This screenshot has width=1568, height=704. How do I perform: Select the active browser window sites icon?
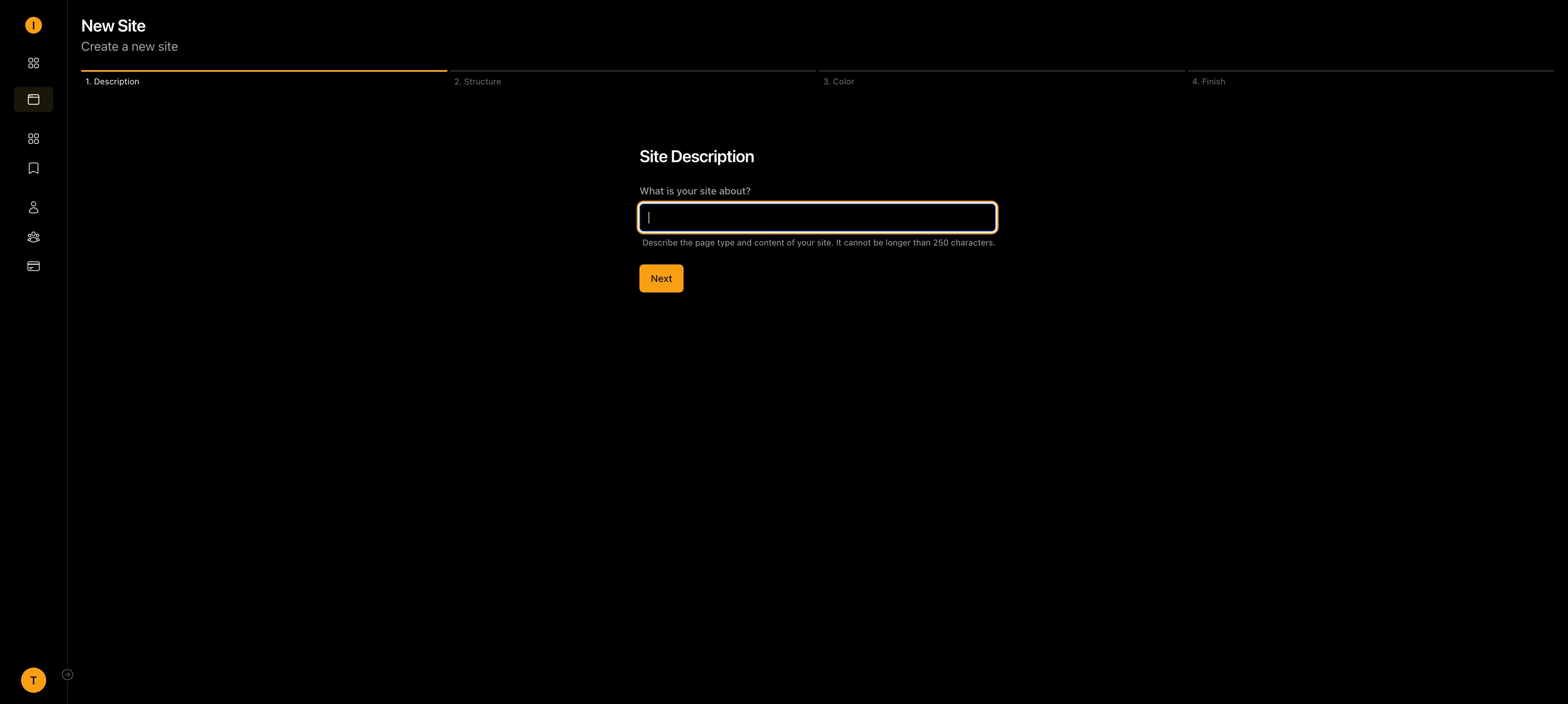coord(34,99)
